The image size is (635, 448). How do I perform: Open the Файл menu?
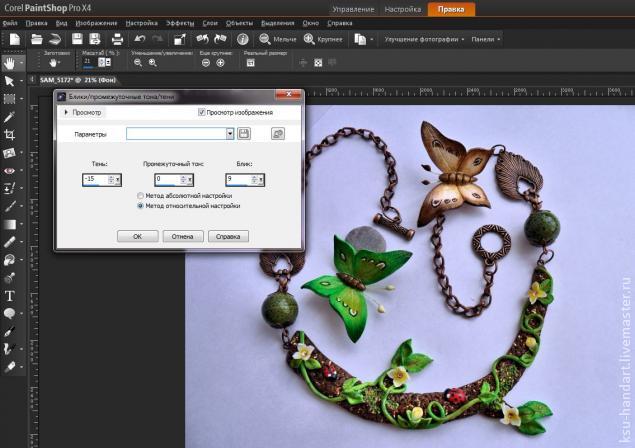point(10,23)
